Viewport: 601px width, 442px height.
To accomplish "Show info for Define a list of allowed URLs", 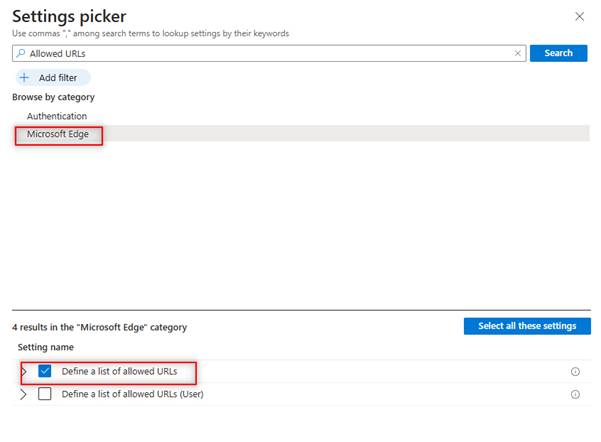I will click(x=575, y=371).
